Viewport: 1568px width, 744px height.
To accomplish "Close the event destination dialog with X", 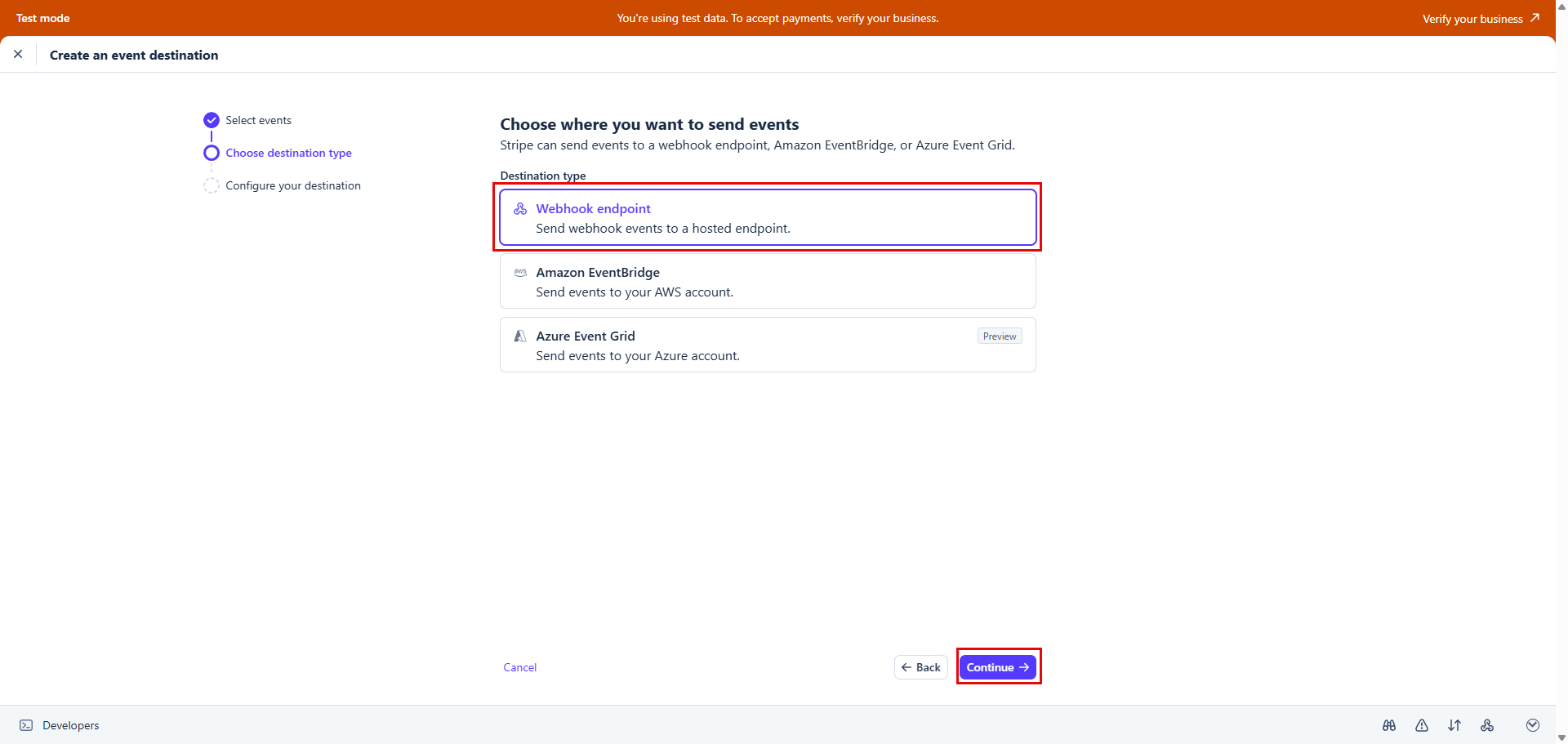I will click(18, 54).
